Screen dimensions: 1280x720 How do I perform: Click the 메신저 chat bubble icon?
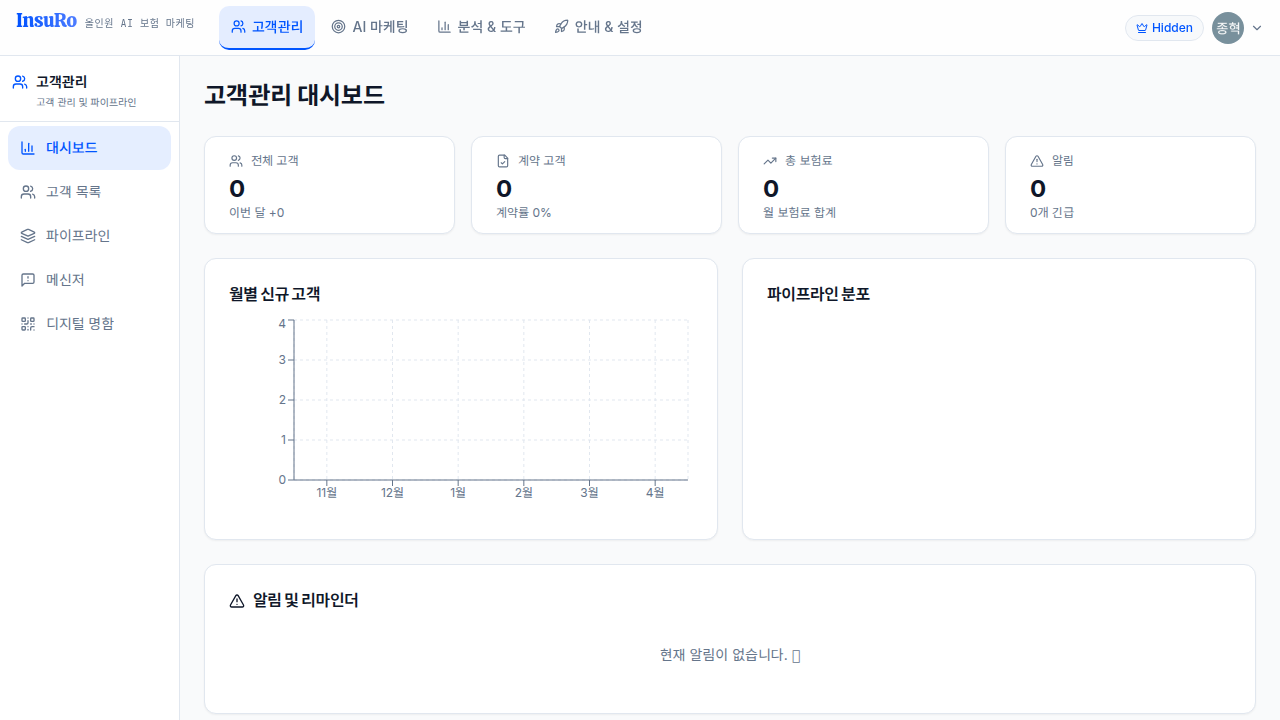[28, 280]
